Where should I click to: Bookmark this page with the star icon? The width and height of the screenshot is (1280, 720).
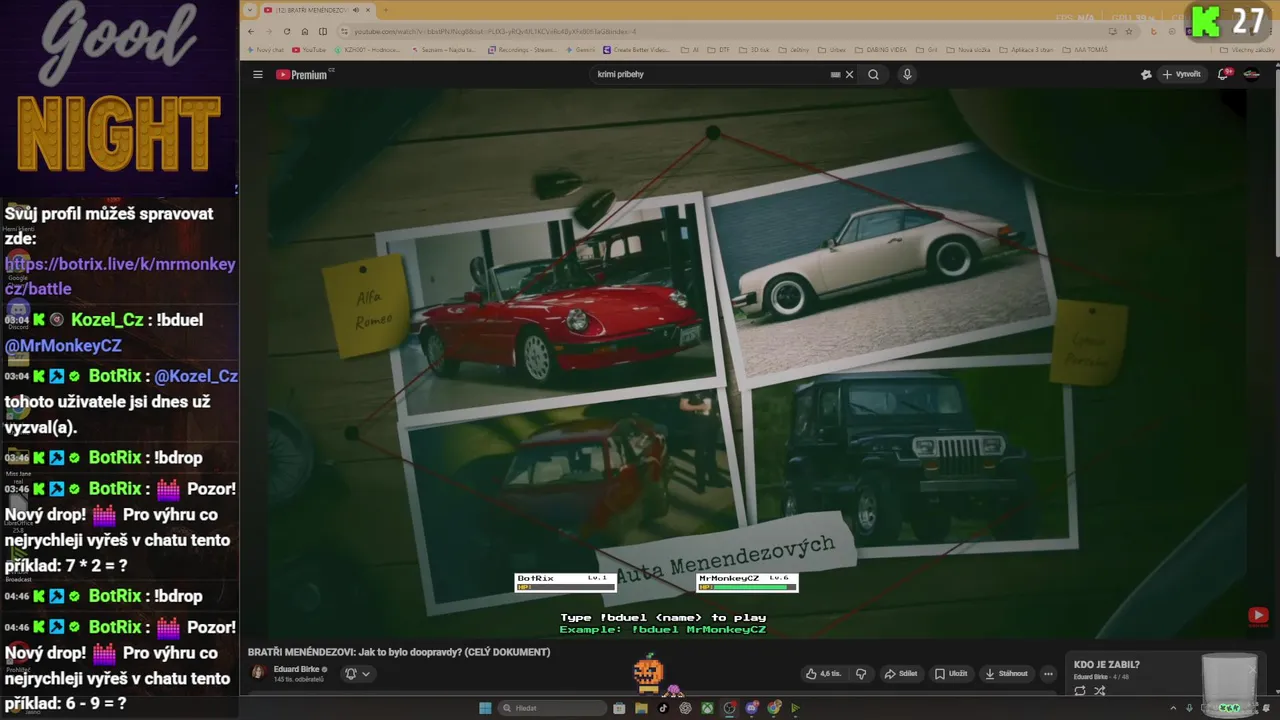pos(1129,31)
